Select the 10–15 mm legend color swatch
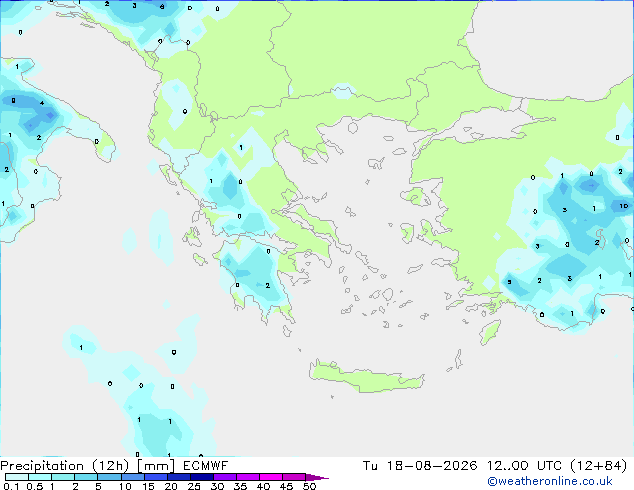 (132, 477)
